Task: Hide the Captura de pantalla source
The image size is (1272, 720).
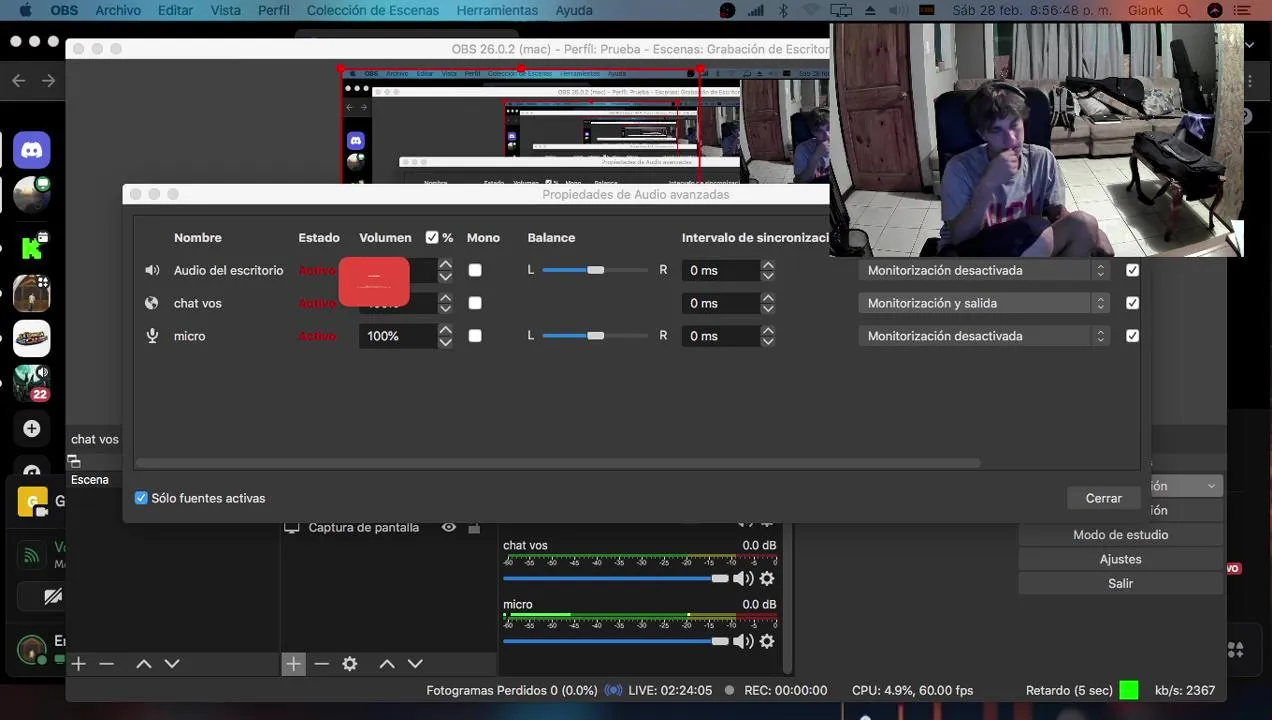Action: coord(449,527)
